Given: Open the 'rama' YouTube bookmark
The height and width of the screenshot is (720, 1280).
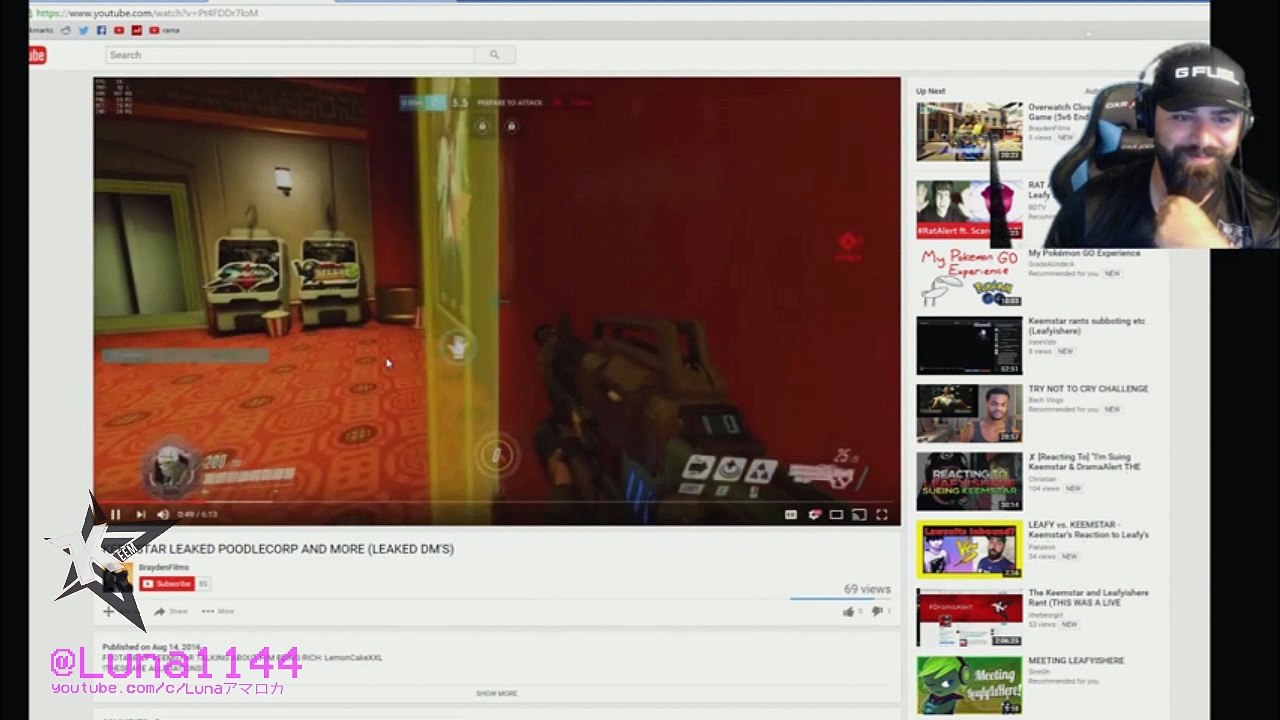Looking at the screenshot, I should click(165, 30).
